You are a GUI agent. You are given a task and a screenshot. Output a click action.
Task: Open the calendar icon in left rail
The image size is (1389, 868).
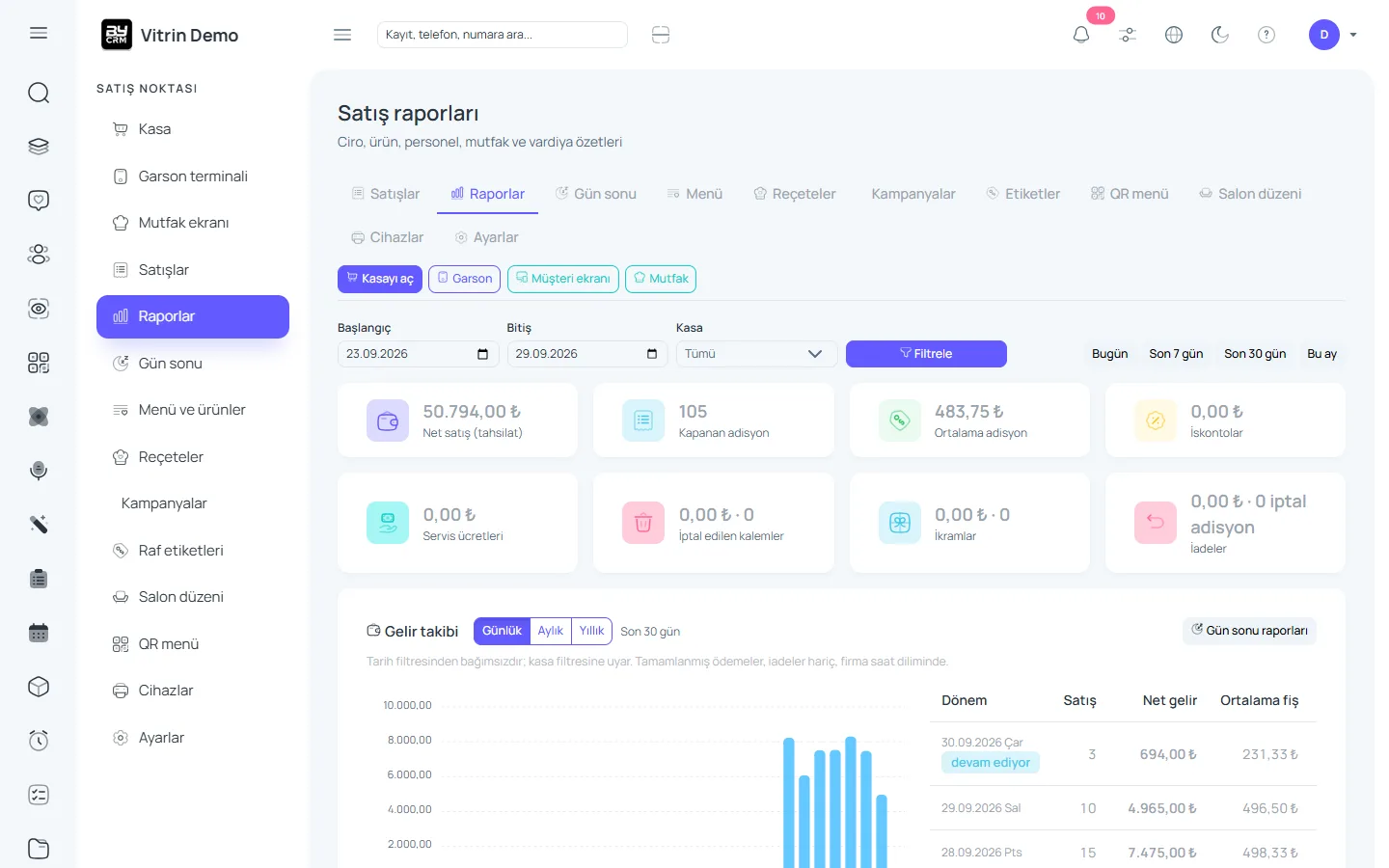click(x=39, y=633)
